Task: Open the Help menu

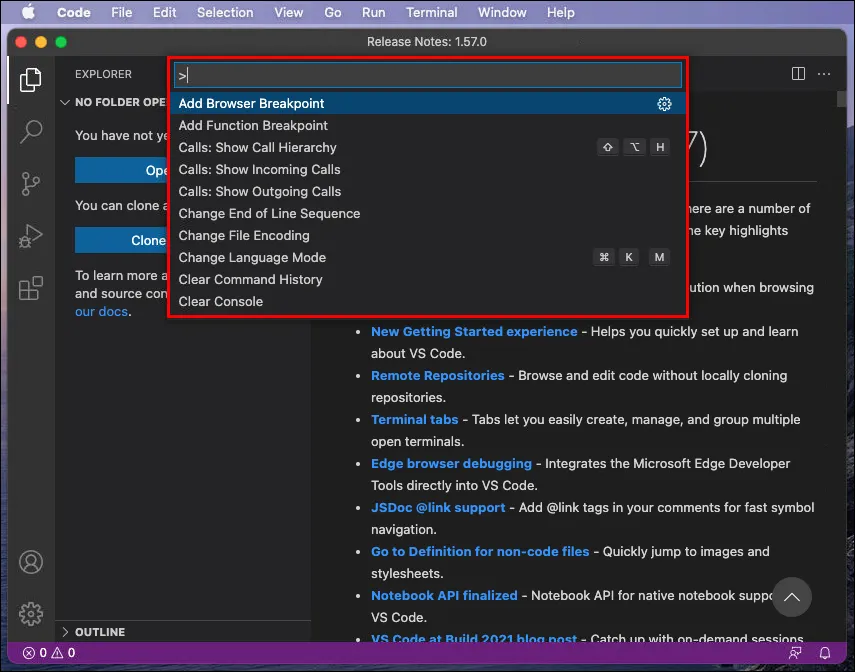Action: [561, 12]
